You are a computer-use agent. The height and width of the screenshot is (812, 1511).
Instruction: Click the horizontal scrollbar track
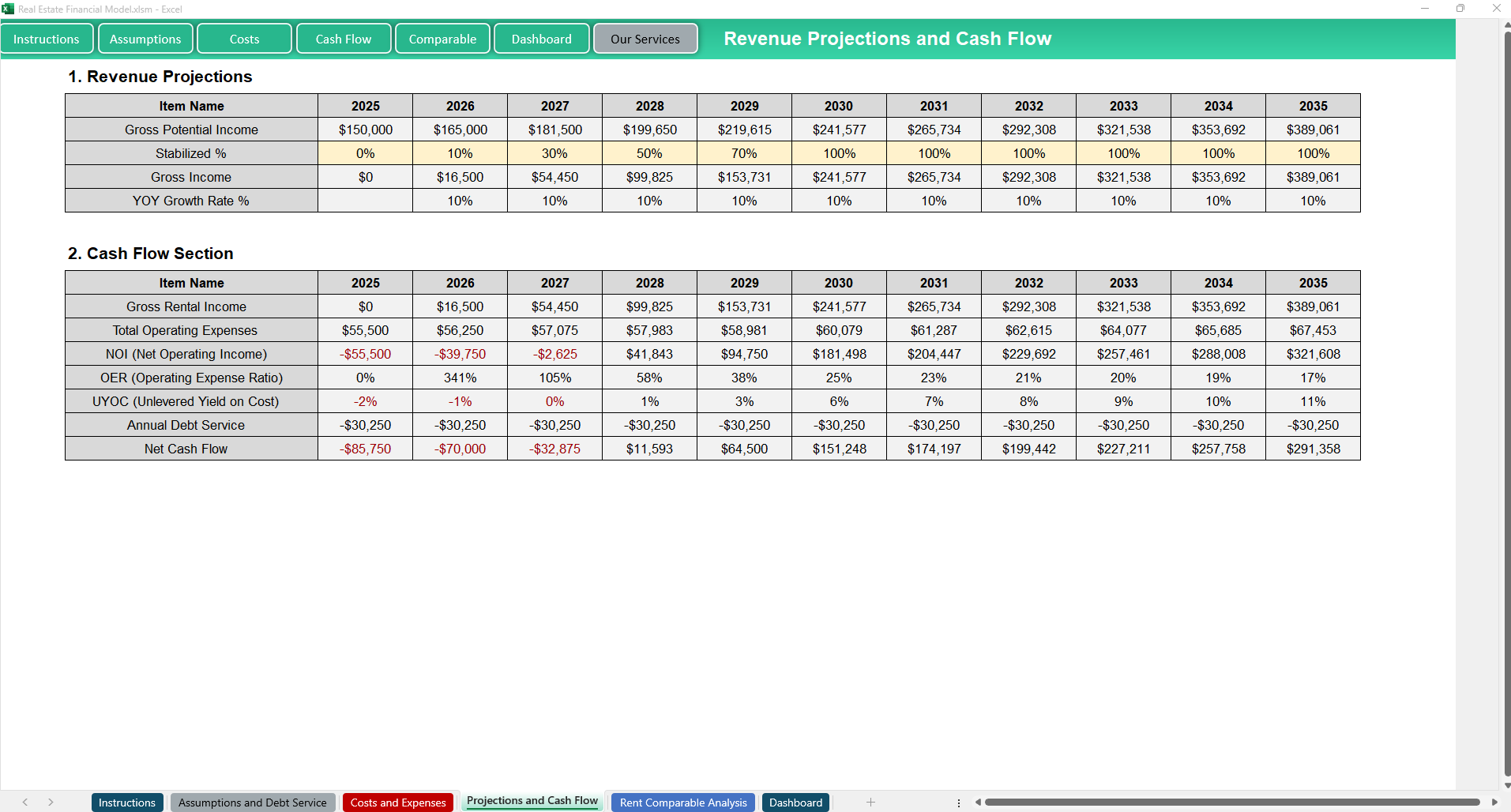click(1232, 803)
